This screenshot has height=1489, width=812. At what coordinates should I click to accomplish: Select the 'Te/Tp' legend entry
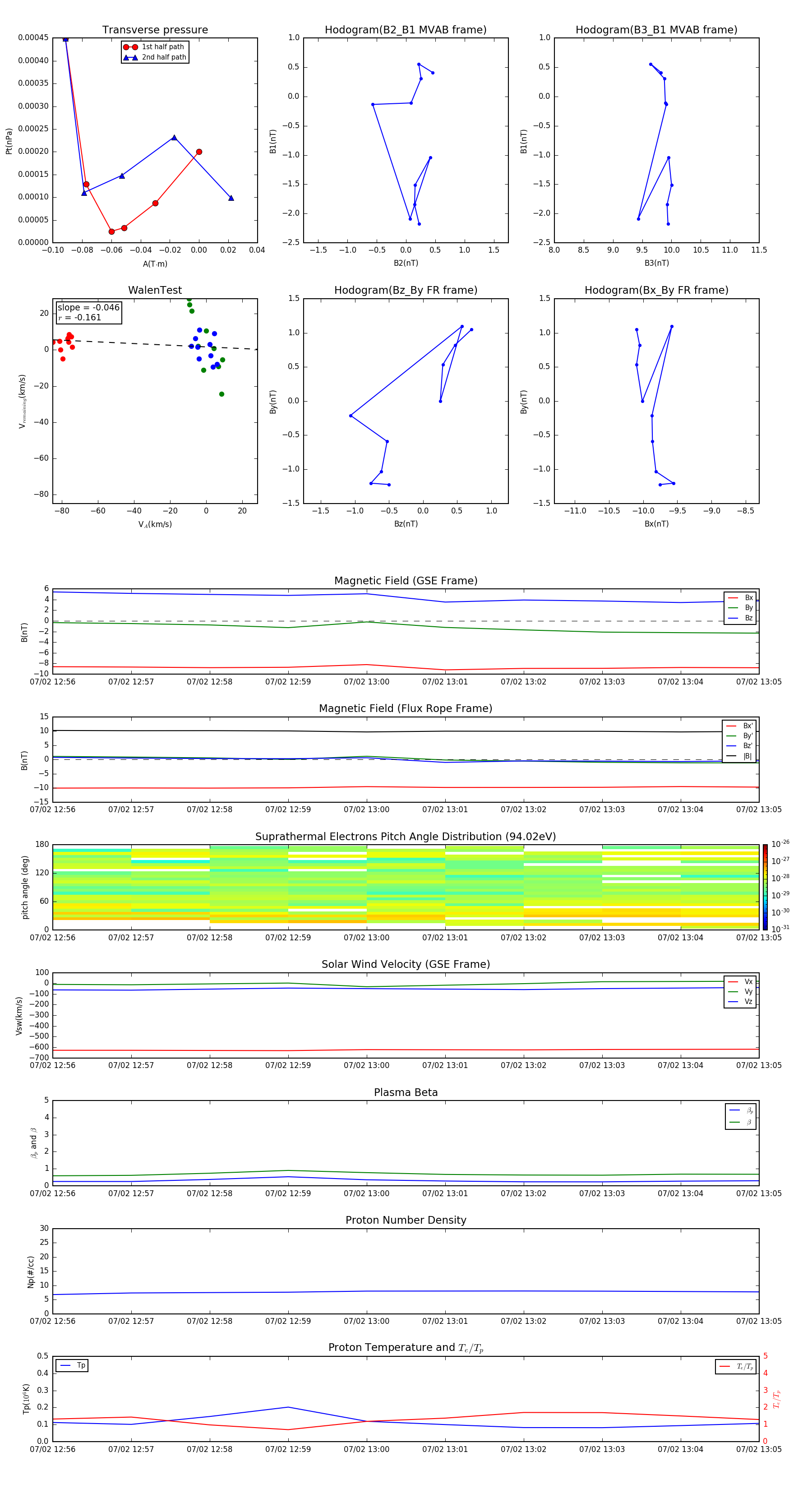point(736,1367)
